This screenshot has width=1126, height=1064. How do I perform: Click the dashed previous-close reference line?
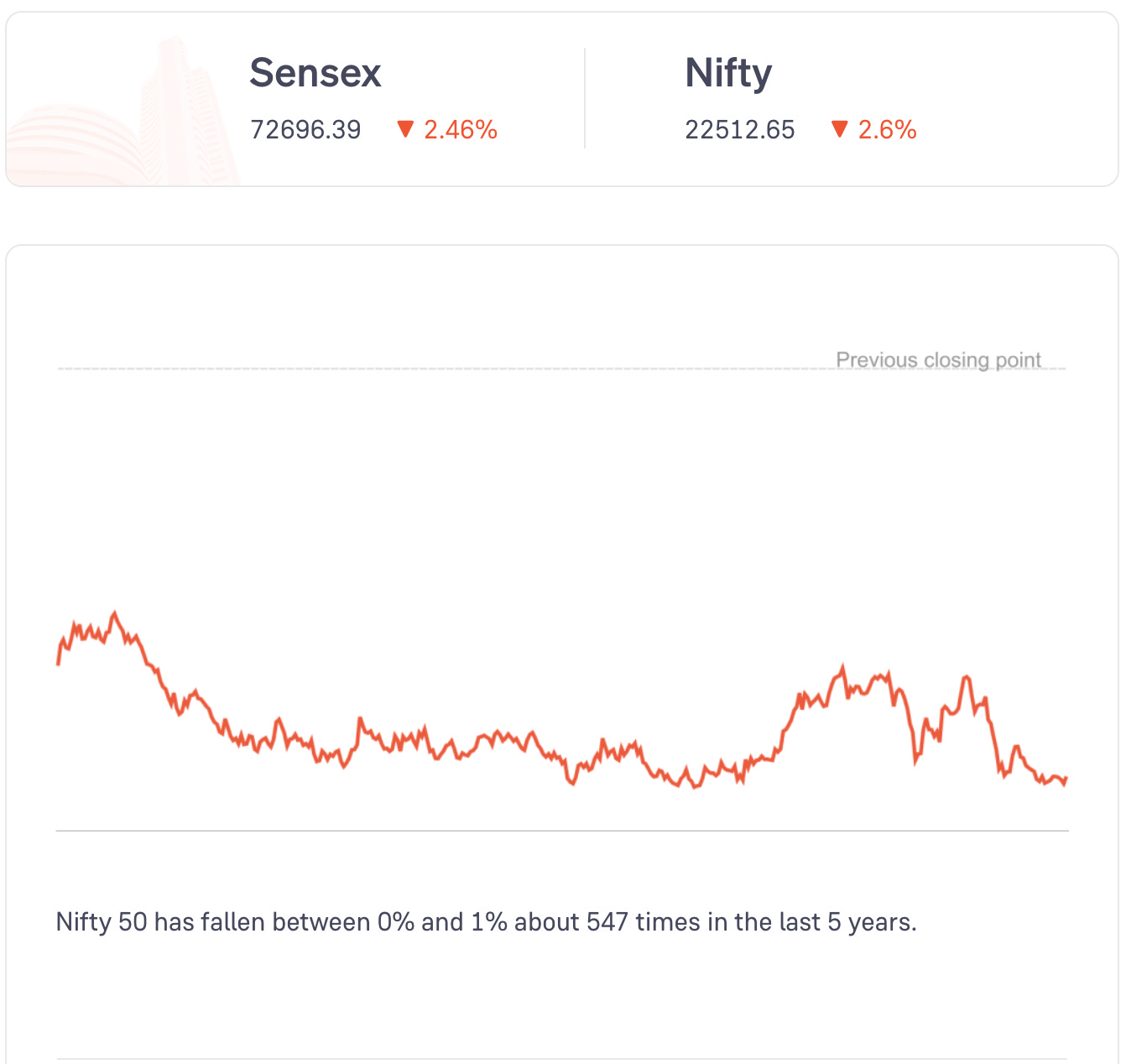(420, 368)
